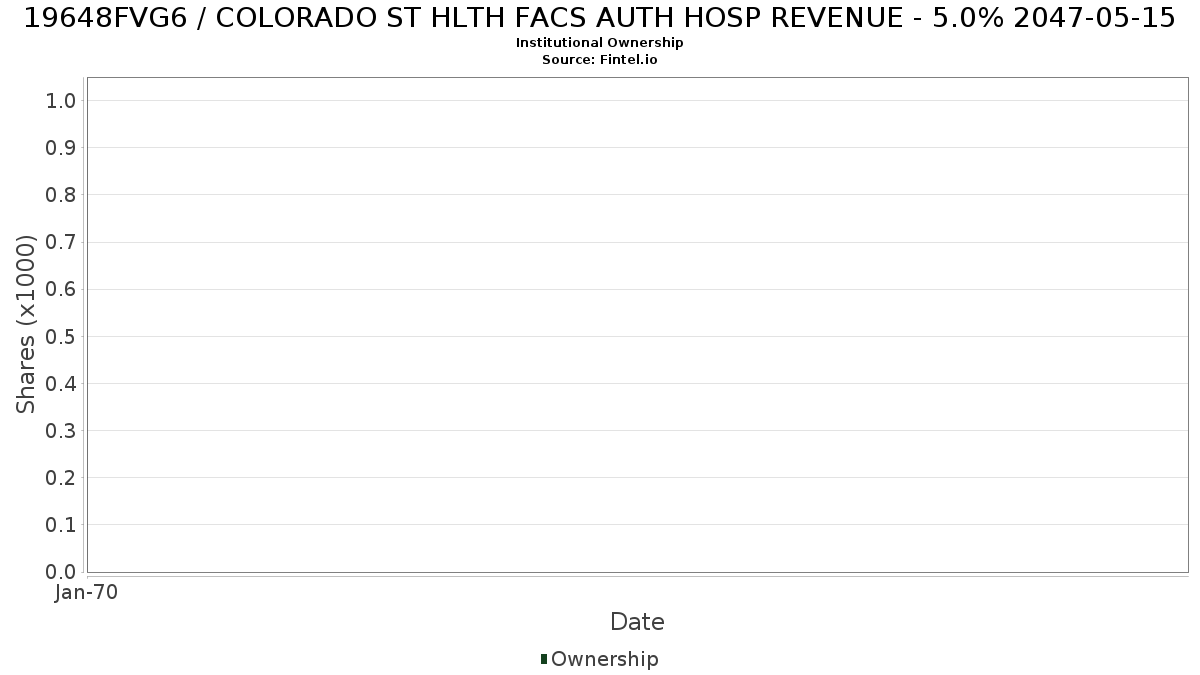Click the Jan-70 x-axis tick label

87,592
